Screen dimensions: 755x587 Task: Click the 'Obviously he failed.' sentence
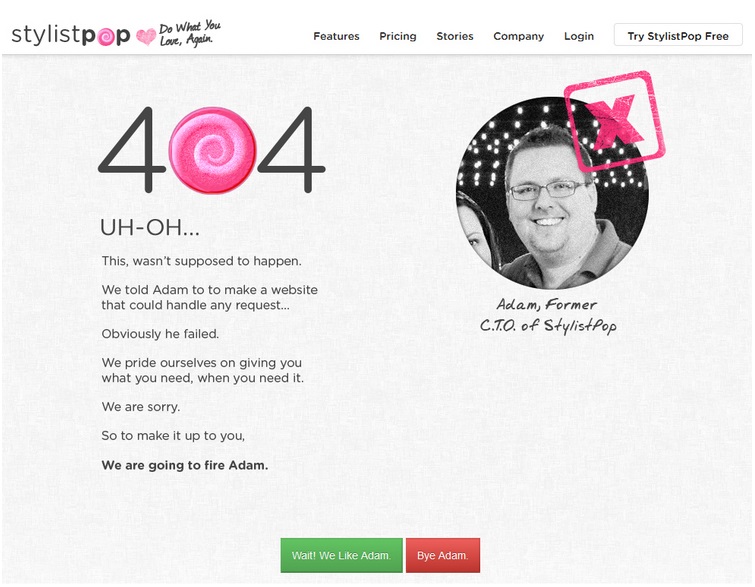[160, 334]
